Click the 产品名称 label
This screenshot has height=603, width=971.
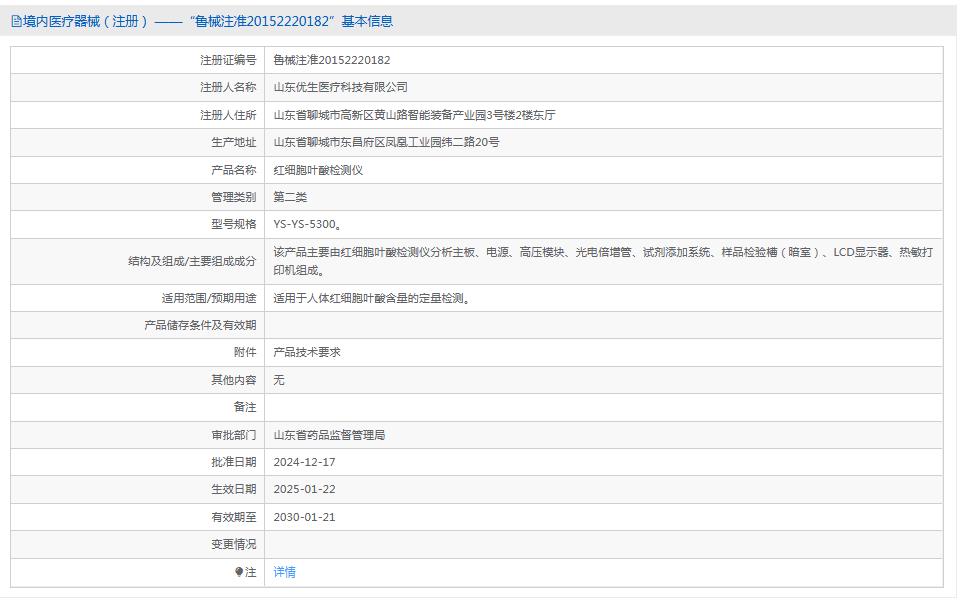coord(233,170)
